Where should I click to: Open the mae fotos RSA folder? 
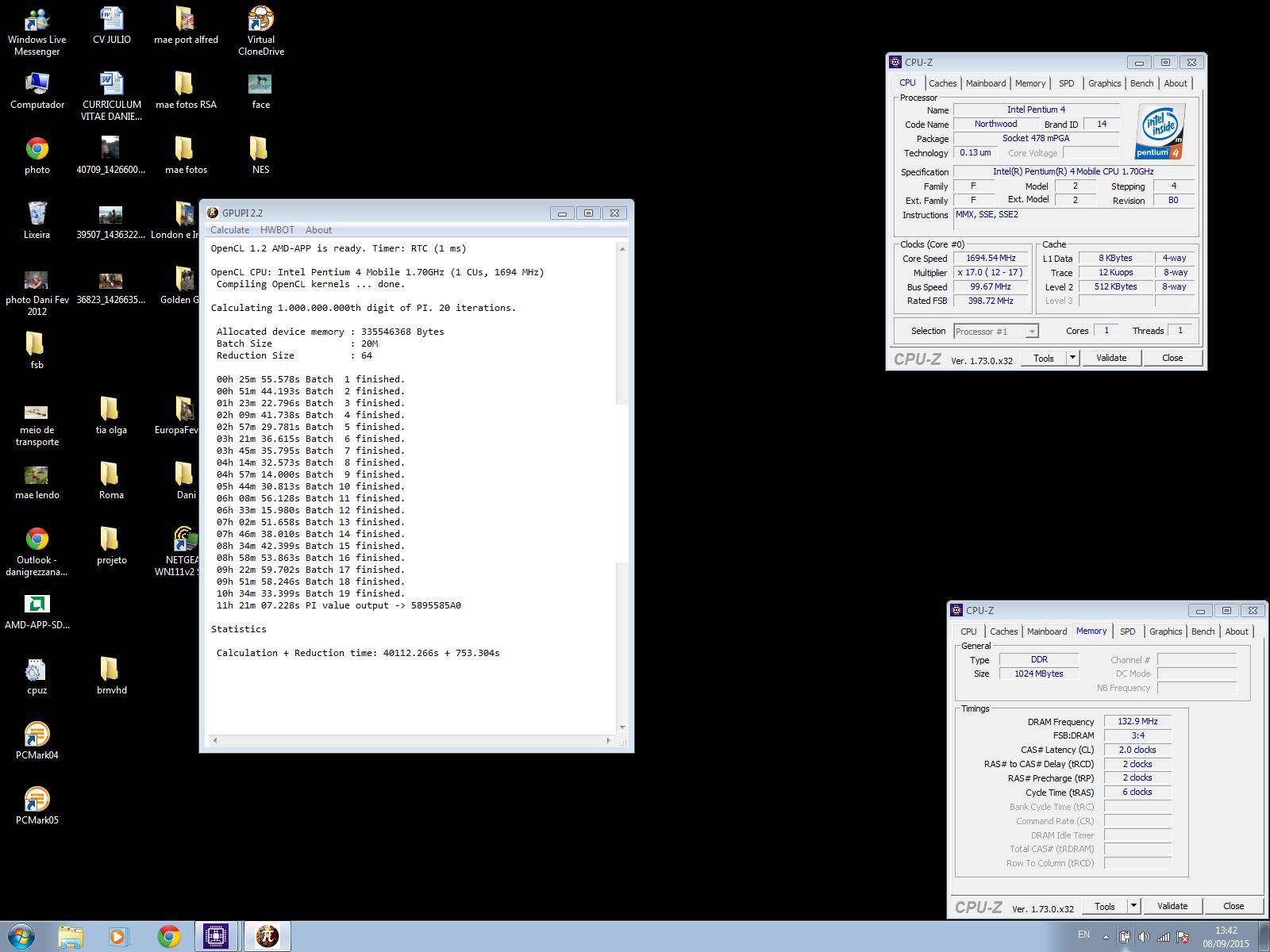[x=186, y=90]
